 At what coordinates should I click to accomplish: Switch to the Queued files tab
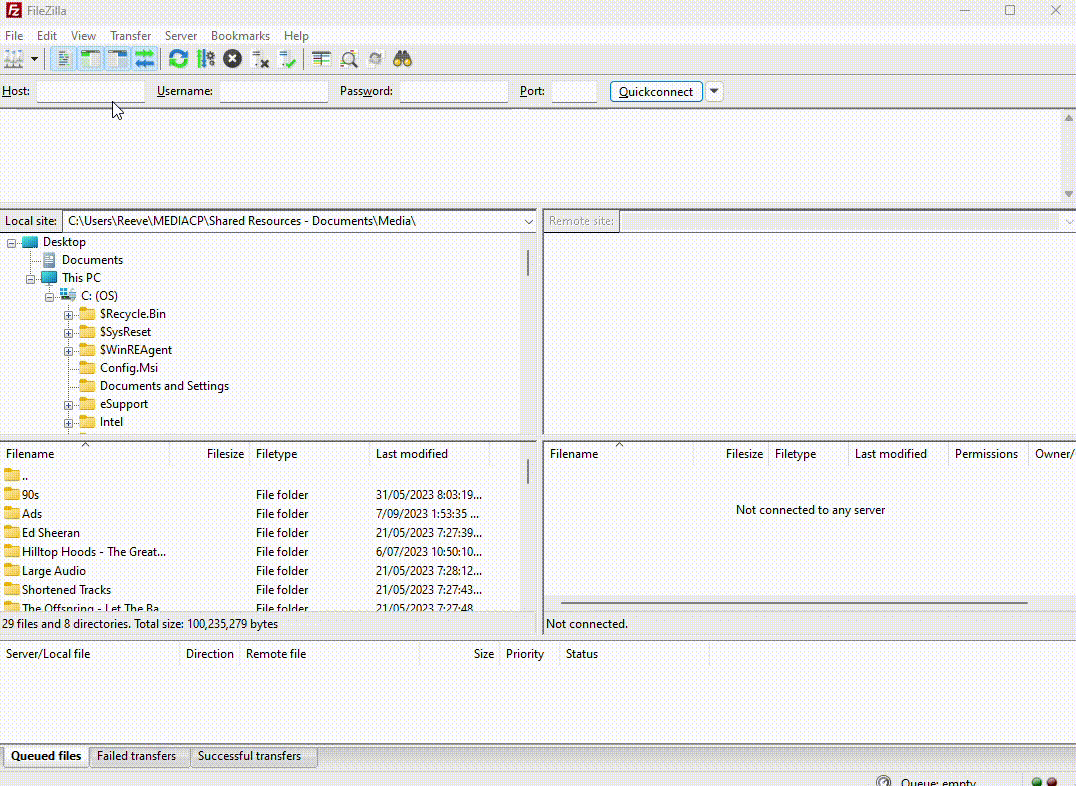coord(46,756)
